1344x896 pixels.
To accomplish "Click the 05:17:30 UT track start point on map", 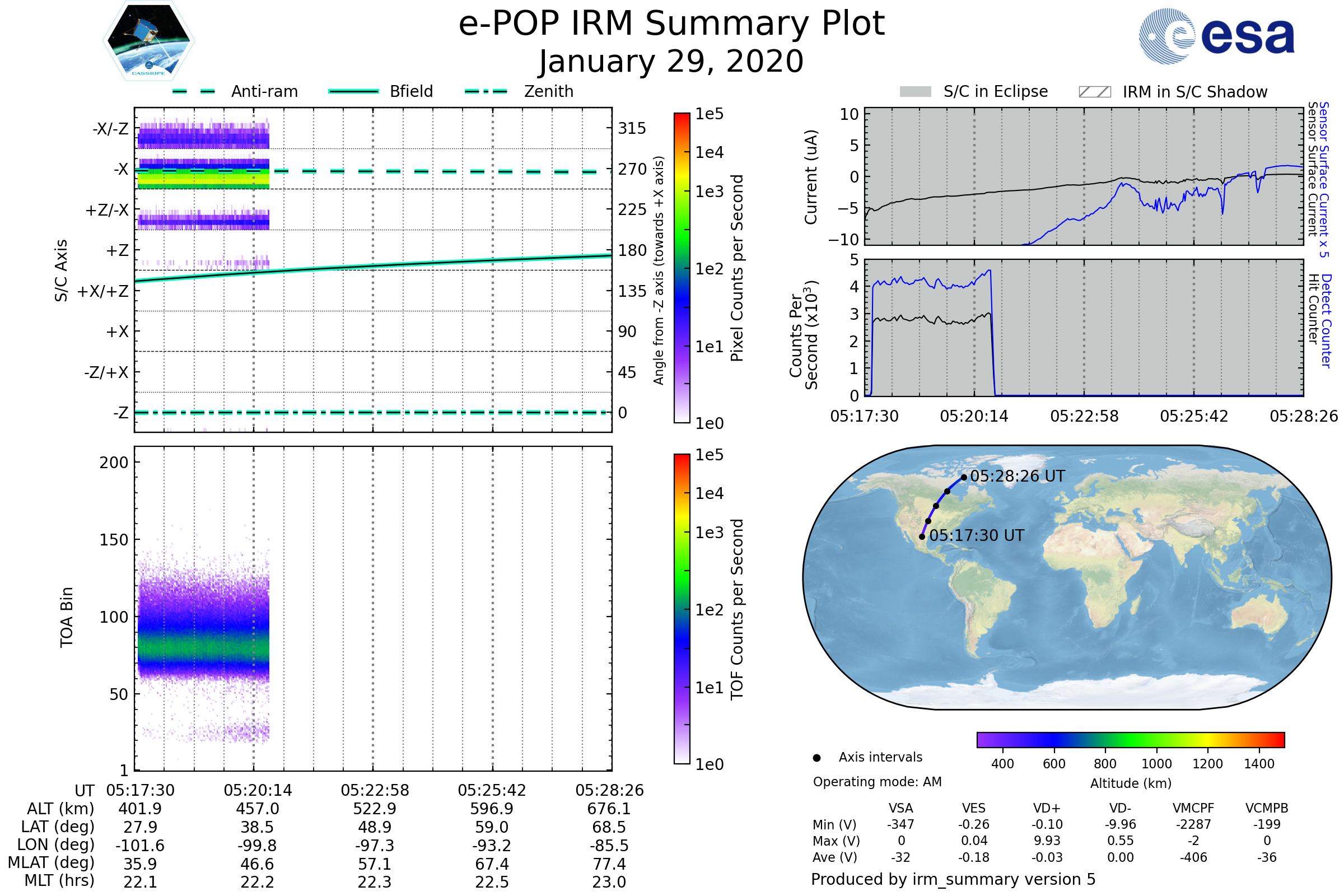I will tap(922, 536).
